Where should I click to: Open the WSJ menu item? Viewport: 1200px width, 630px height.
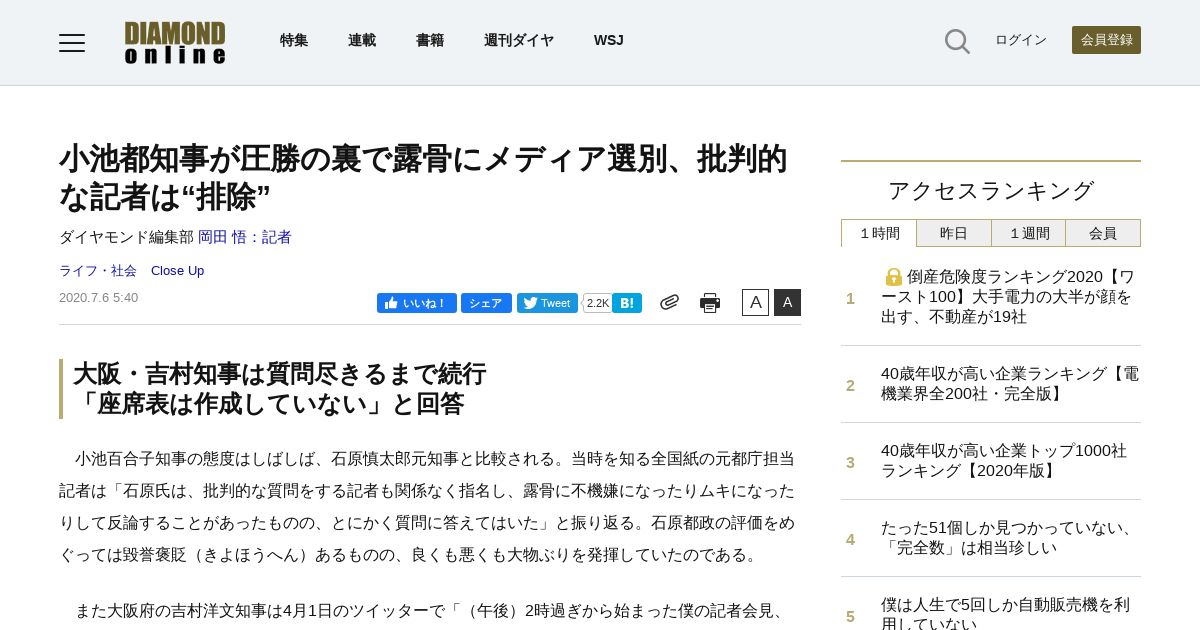[608, 40]
